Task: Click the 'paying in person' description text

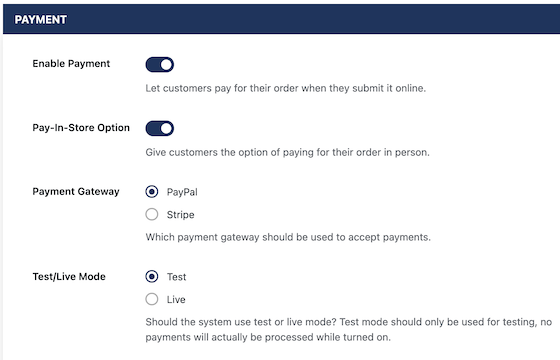Action: tap(288, 152)
